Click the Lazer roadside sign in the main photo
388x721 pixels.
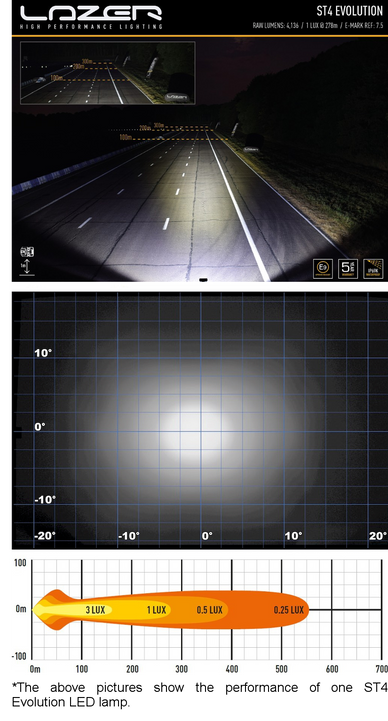click(x=251, y=149)
